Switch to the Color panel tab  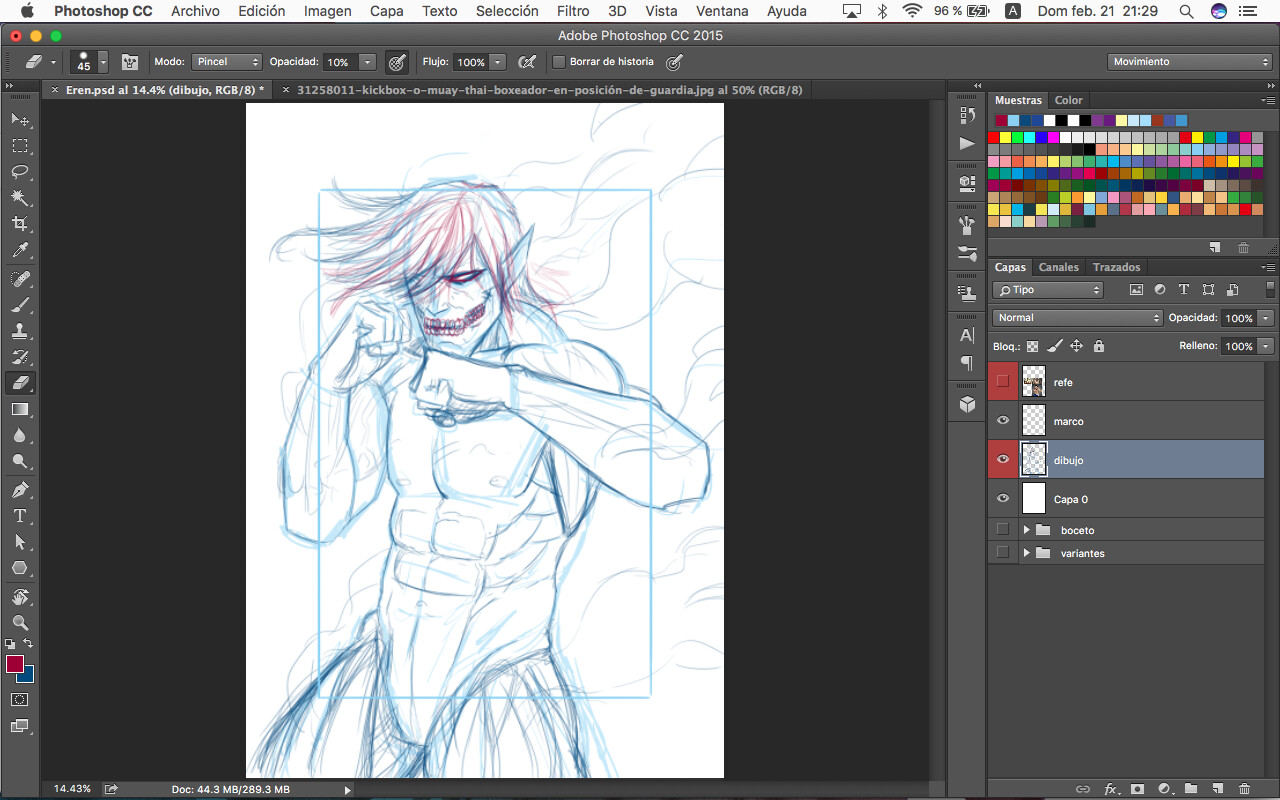[1068, 100]
